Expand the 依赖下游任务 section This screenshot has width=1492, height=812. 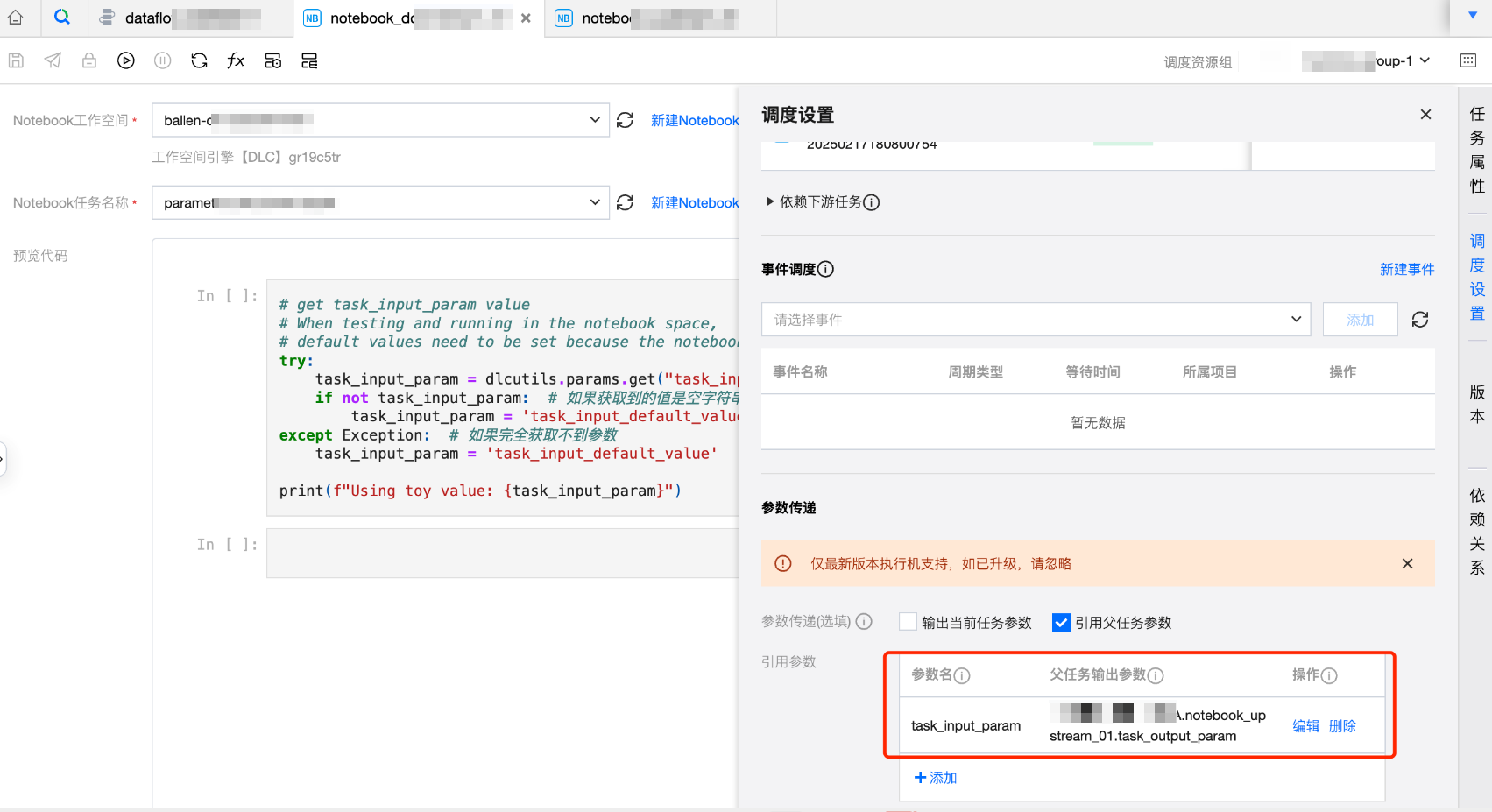[770, 201]
